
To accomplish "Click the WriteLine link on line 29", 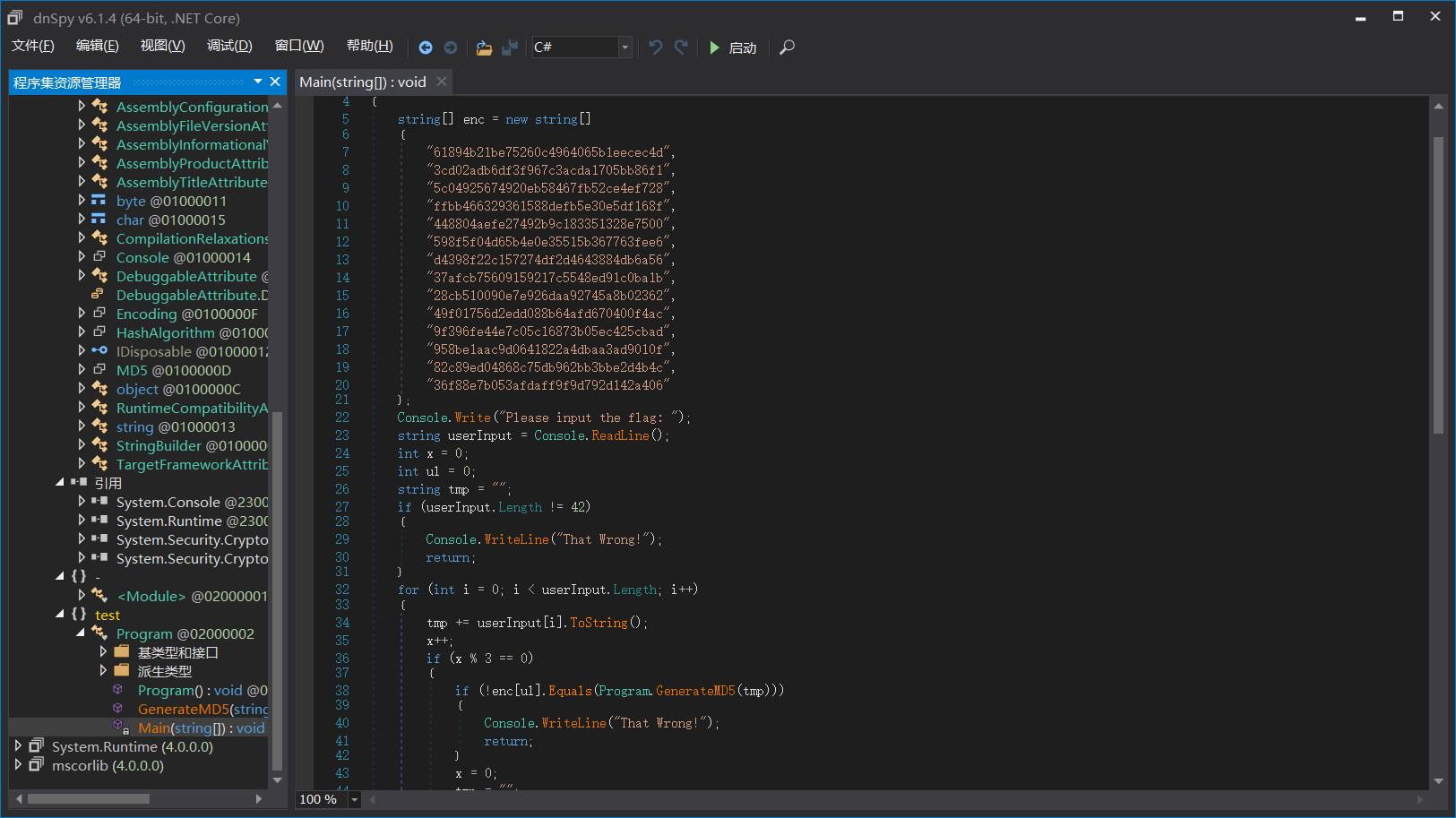I will point(516,539).
